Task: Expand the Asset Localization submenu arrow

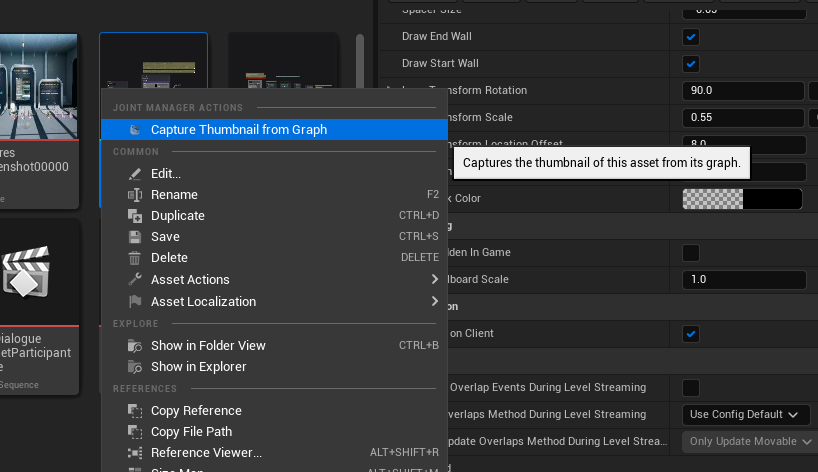Action: pos(435,301)
